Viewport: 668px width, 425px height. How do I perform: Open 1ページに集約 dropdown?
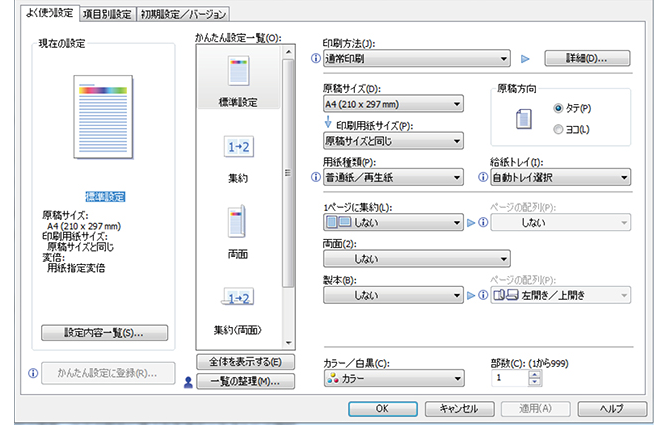point(393,222)
